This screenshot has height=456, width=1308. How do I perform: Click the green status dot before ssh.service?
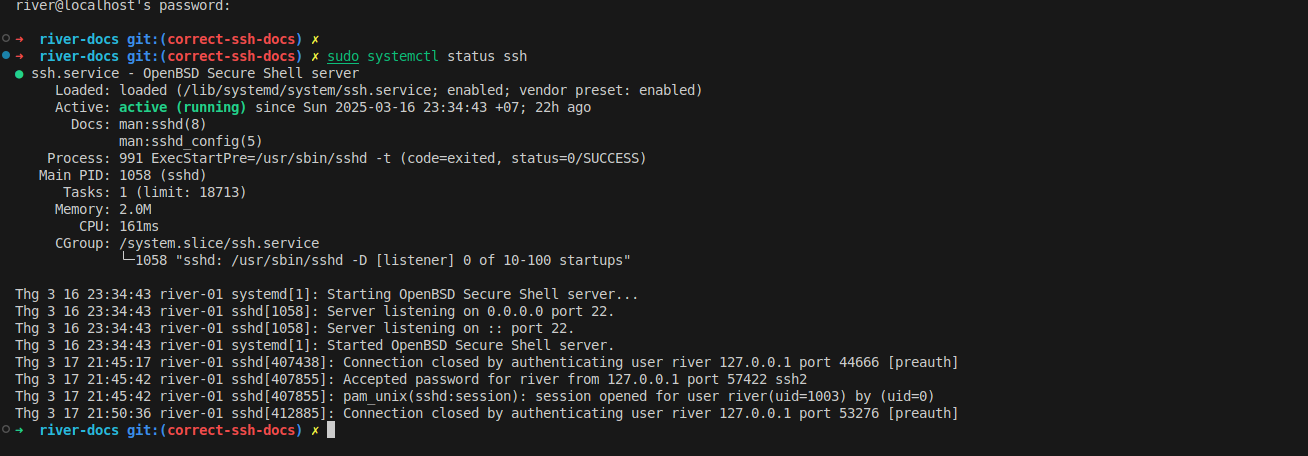(19, 74)
